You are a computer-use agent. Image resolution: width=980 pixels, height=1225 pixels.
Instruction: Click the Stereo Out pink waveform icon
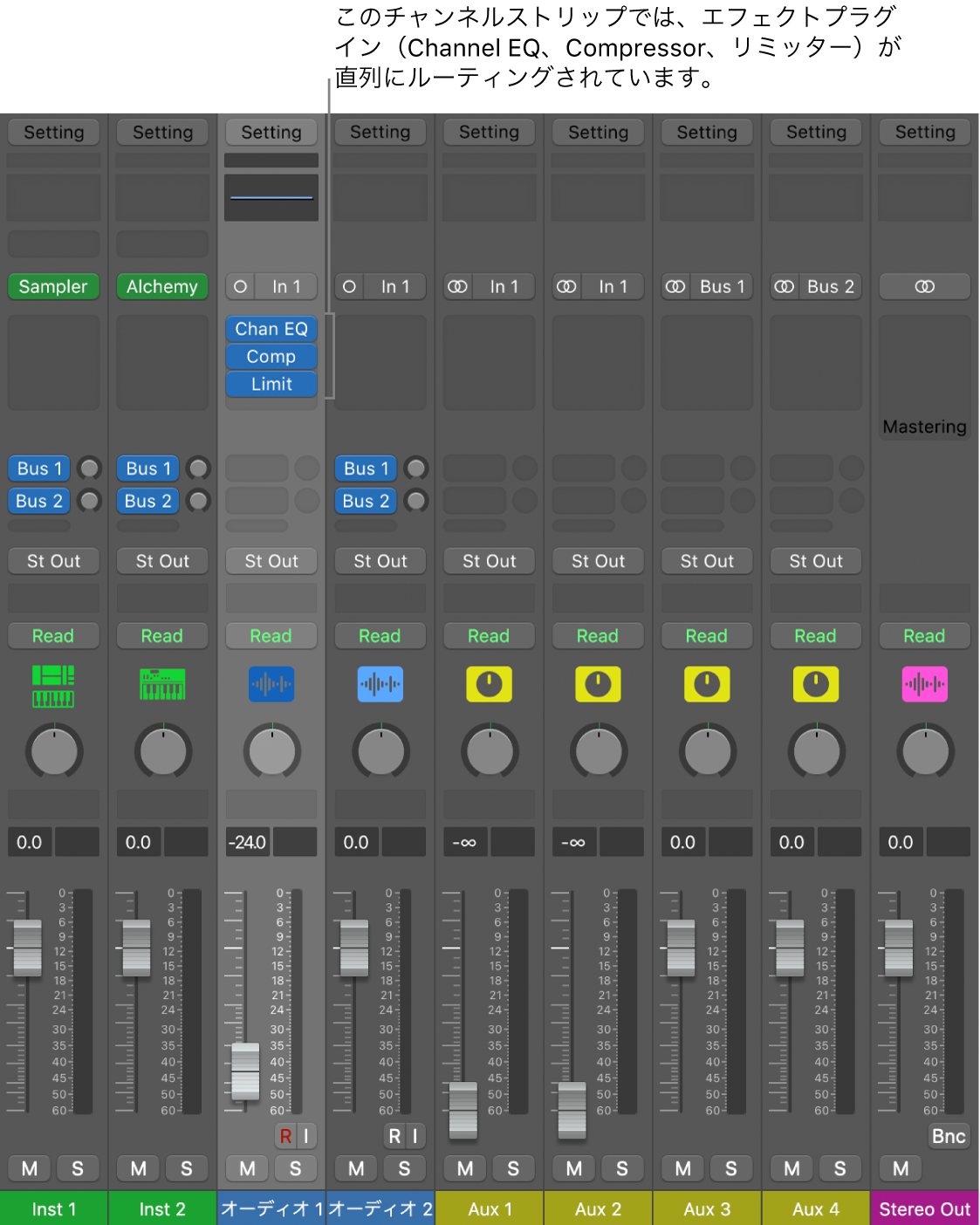(x=924, y=685)
